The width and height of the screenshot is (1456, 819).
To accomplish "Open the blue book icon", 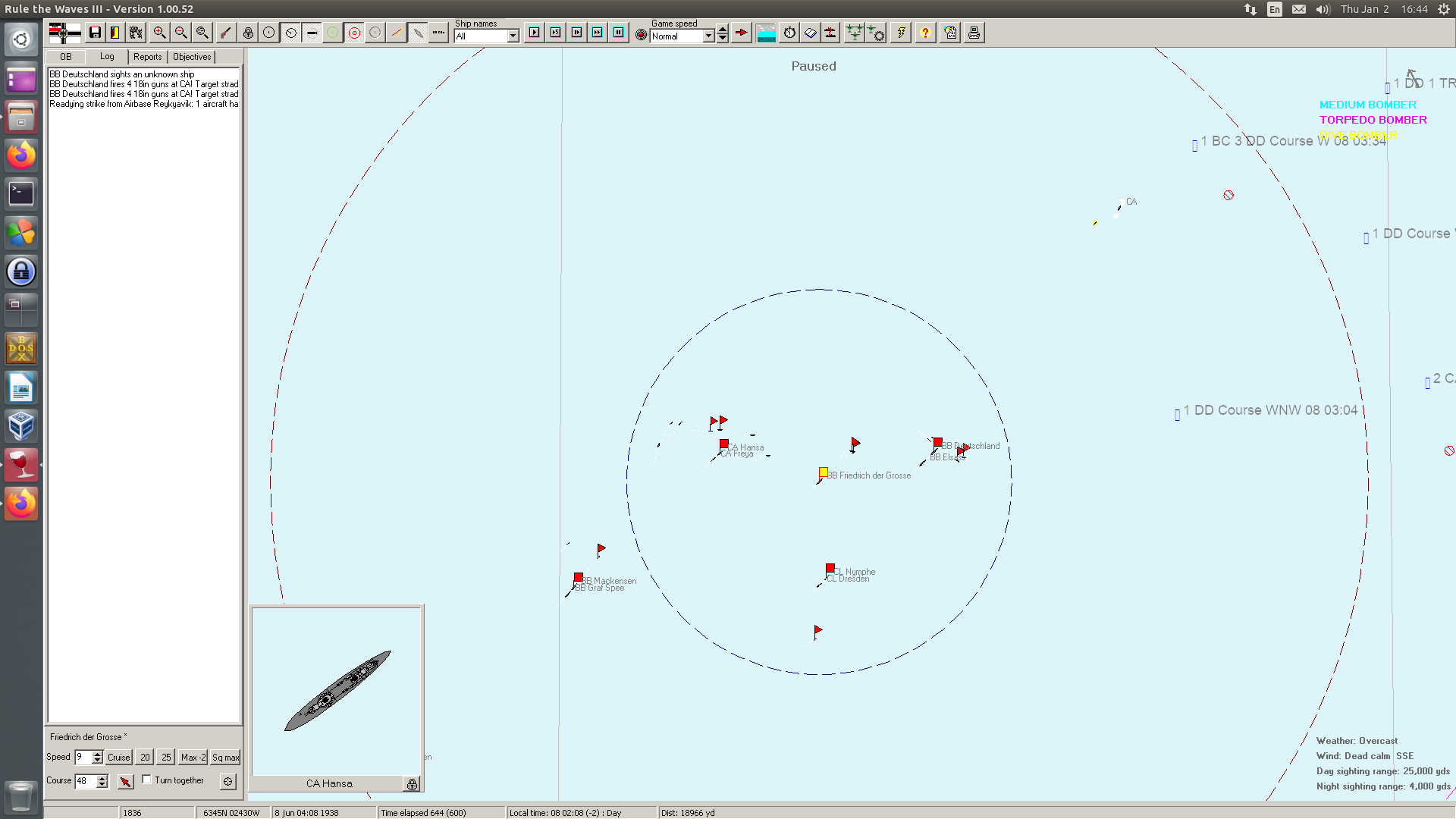I will click(x=811, y=33).
